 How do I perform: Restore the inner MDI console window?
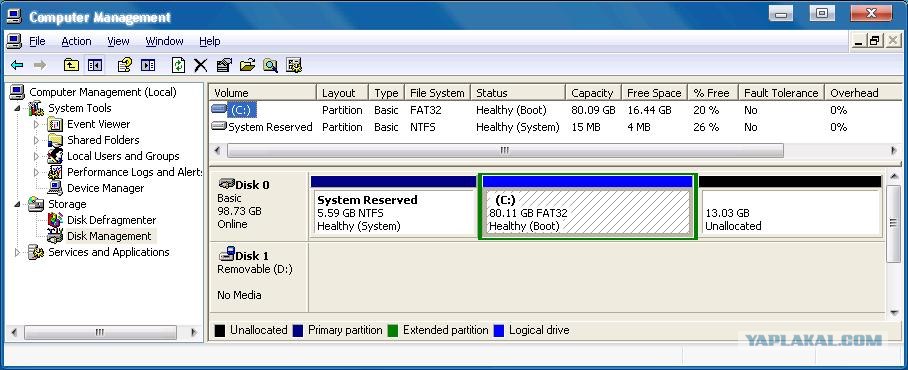[875, 41]
